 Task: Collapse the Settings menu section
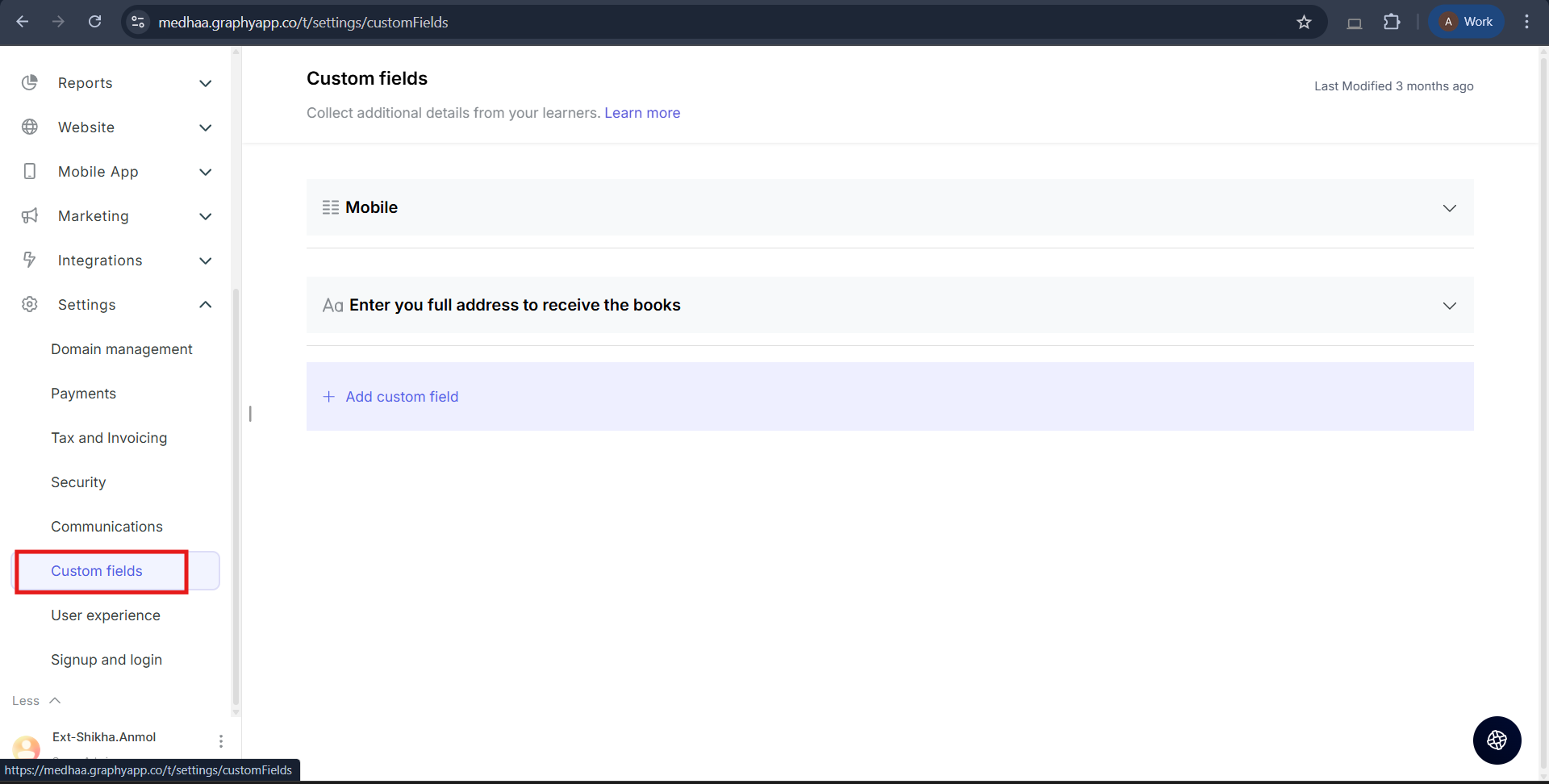[x=206, y=305]
